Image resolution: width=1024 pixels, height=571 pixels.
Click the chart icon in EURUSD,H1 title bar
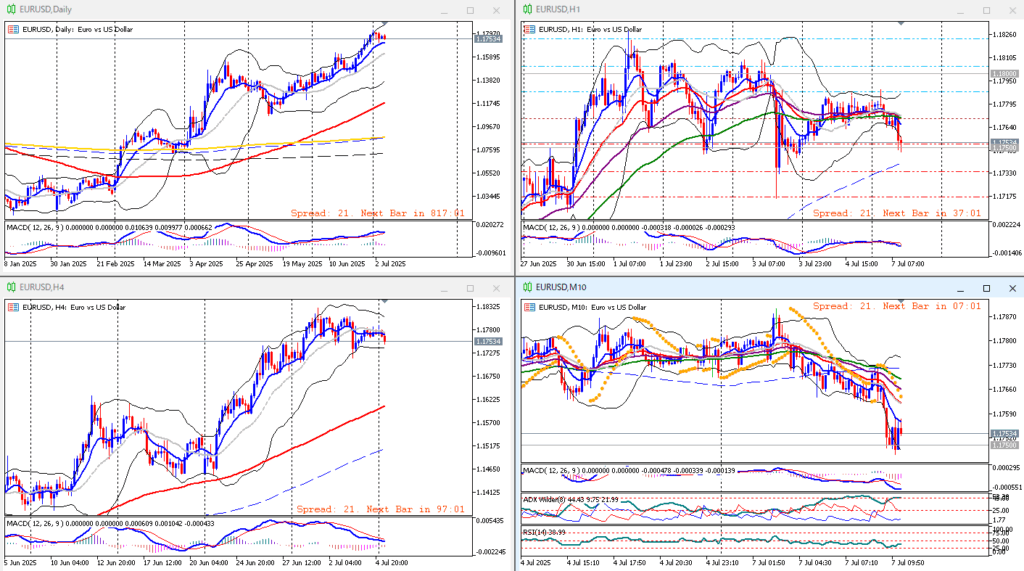[x=527, y=10]
